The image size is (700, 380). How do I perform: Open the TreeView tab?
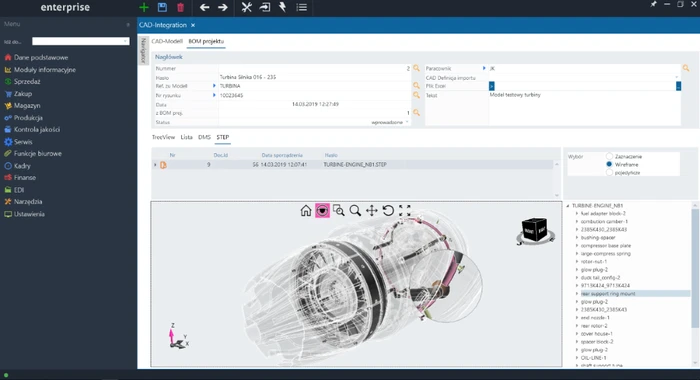coord(163,137)
